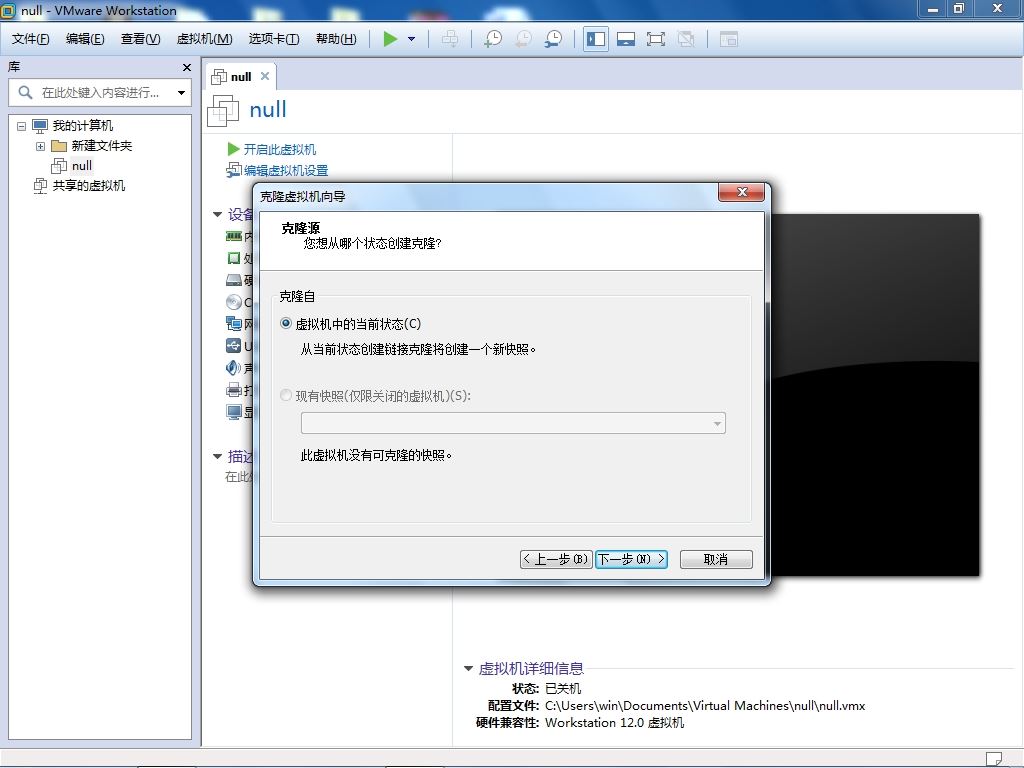The width and height of the screenshot is (1024, 768).
Task: Collapse the 设备 section
Action: [217, 214]
